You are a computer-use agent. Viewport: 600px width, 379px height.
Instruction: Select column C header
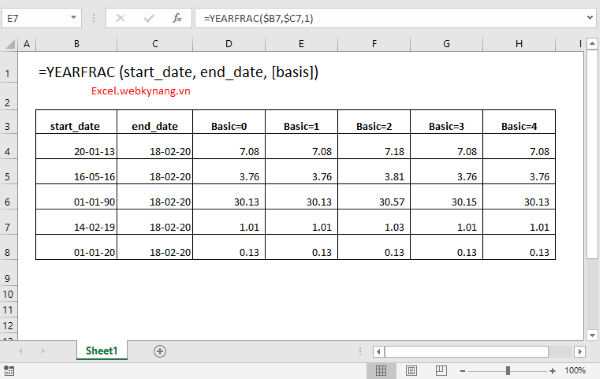pos(155,44)
